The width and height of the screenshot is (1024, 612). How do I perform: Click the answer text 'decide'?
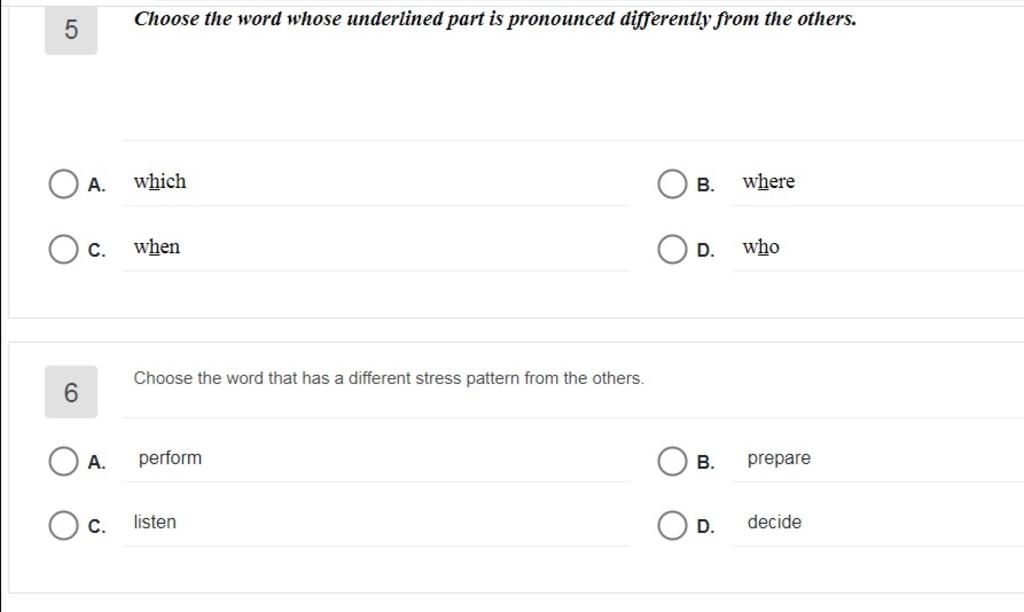point(774,522)
